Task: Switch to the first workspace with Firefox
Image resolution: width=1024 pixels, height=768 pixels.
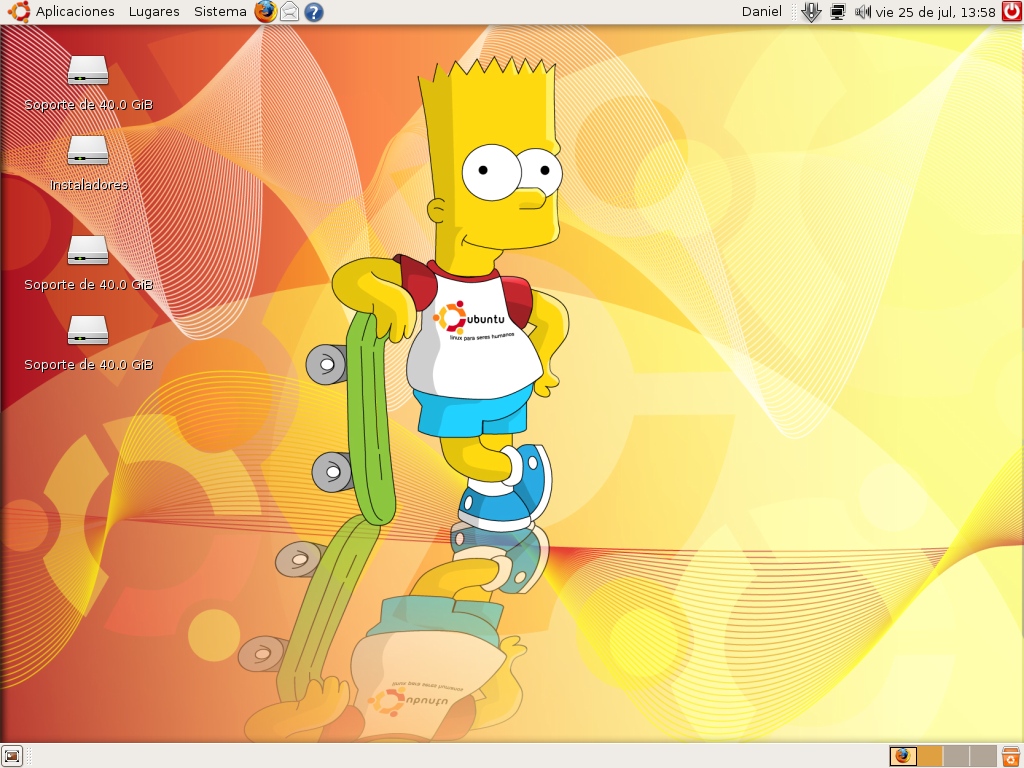Action: [903, 756]
